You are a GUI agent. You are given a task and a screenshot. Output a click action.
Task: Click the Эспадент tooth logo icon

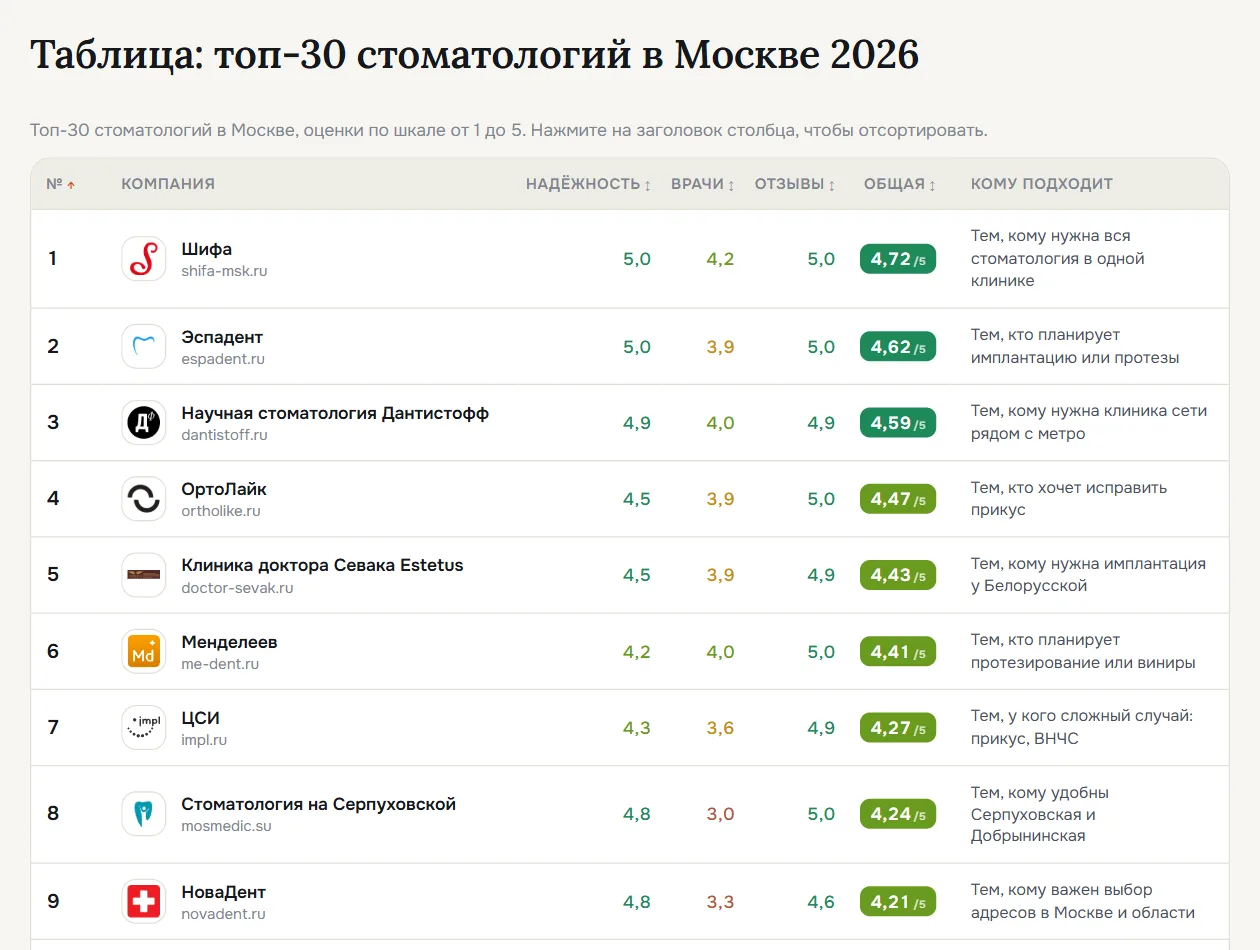tap(144, 347)
